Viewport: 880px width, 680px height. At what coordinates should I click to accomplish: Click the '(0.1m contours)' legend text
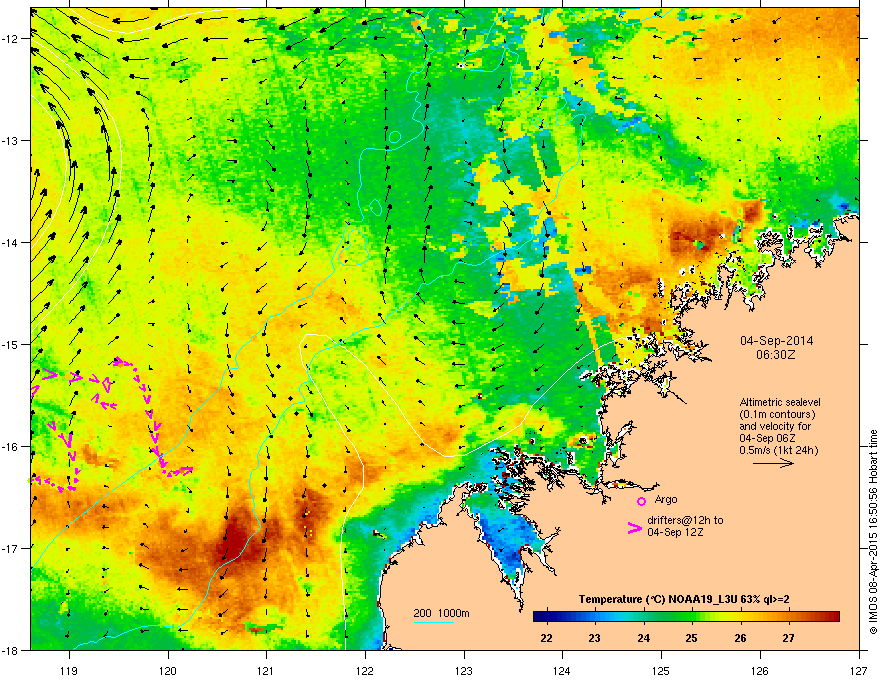pyautogui.click(x=777, y=415)
